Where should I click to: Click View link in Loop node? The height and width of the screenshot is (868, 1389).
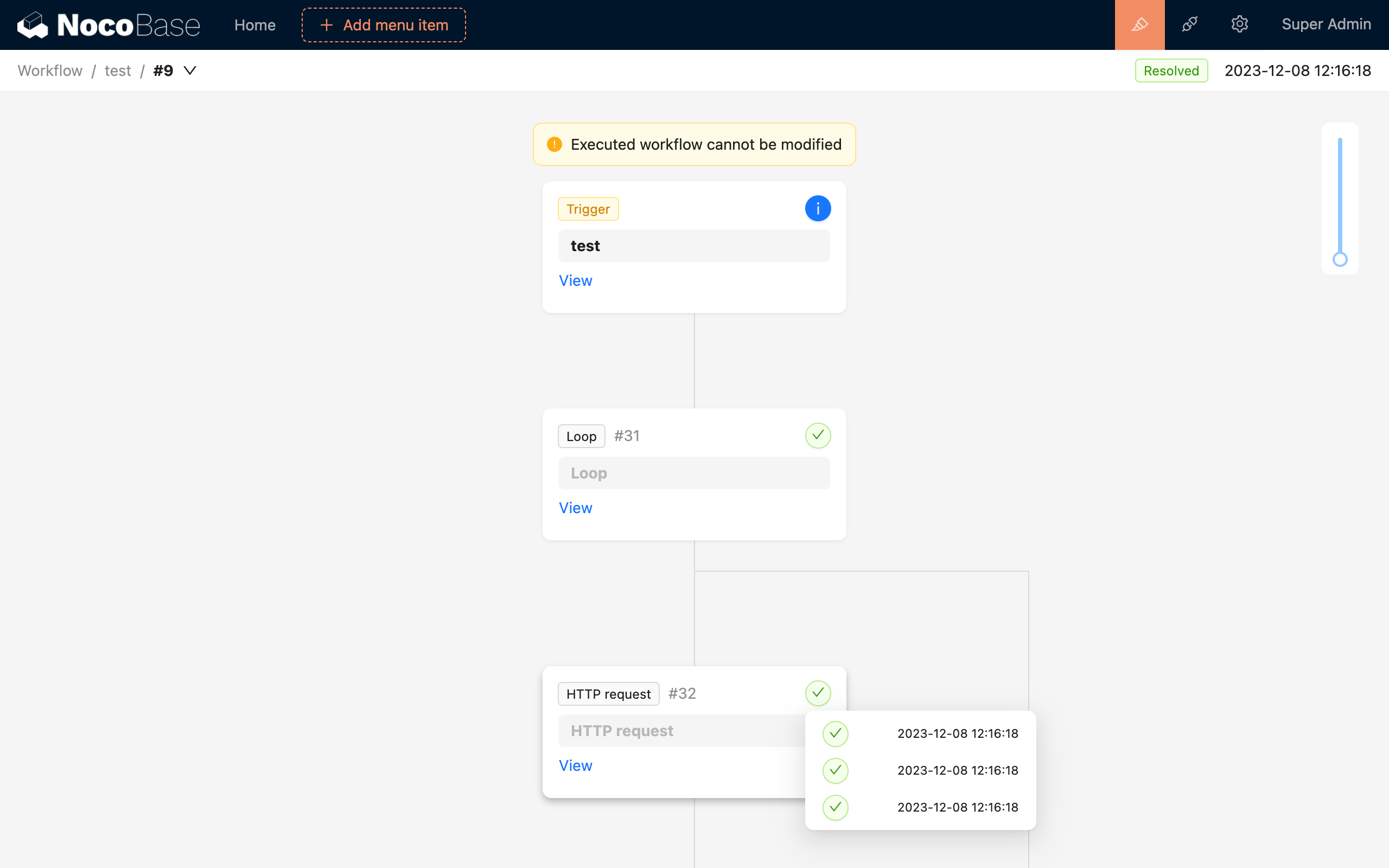575,508
